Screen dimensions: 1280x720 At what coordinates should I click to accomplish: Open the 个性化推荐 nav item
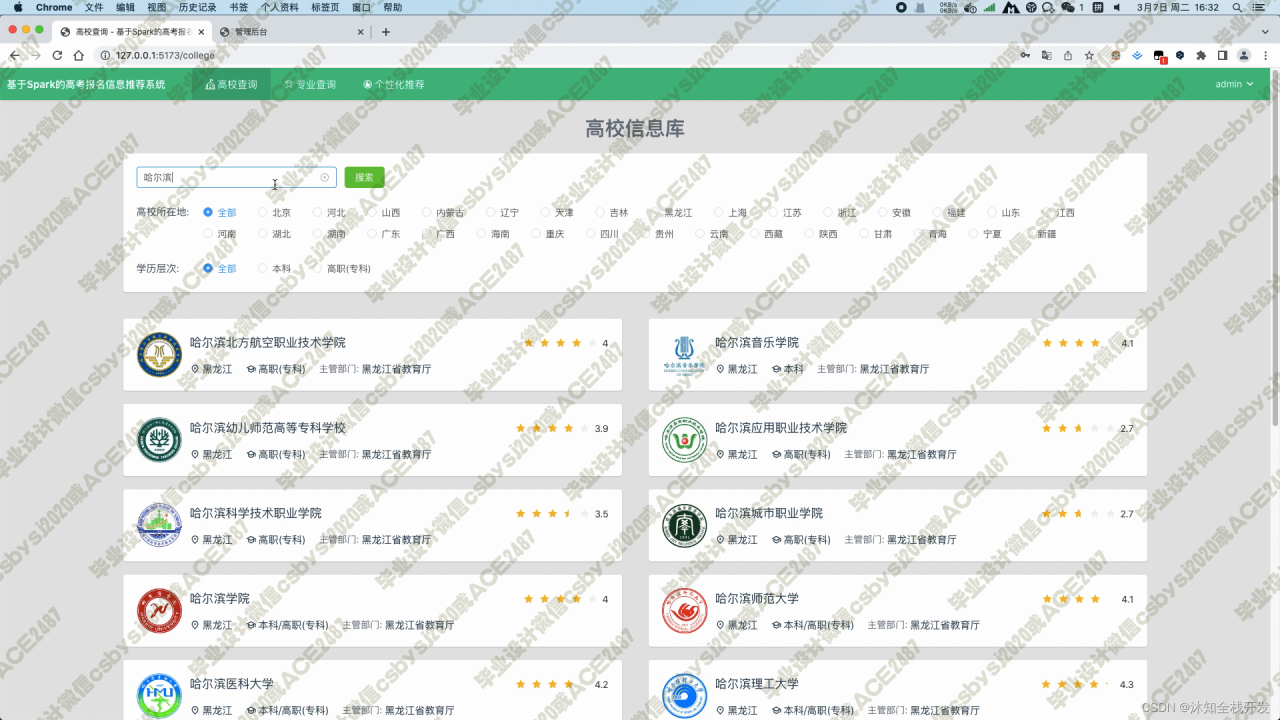point(394,85)
